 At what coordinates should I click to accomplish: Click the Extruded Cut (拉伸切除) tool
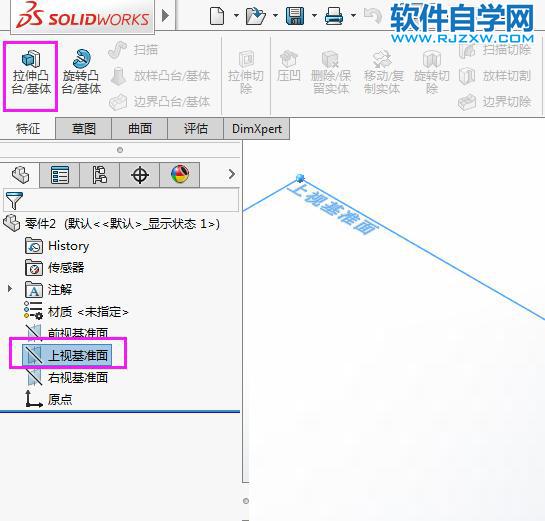coord(246,73)
